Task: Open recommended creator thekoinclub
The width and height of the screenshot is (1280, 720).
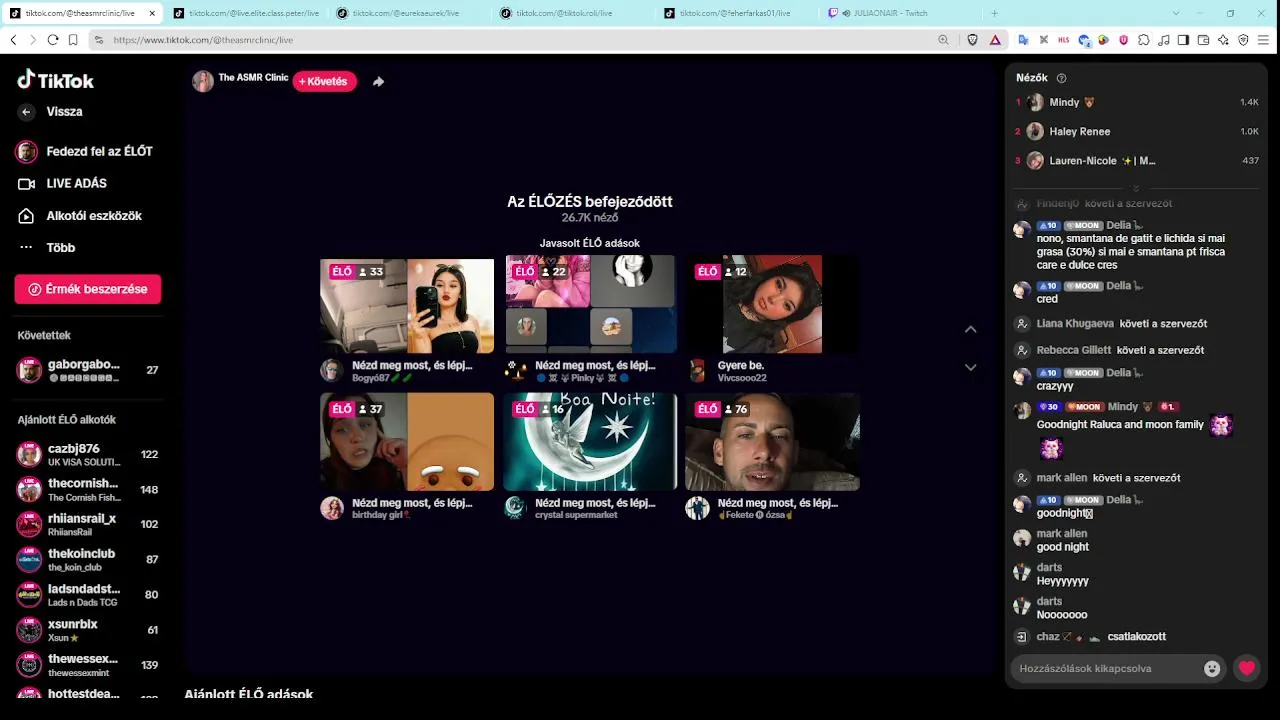Action: click(x=88, y=560)
